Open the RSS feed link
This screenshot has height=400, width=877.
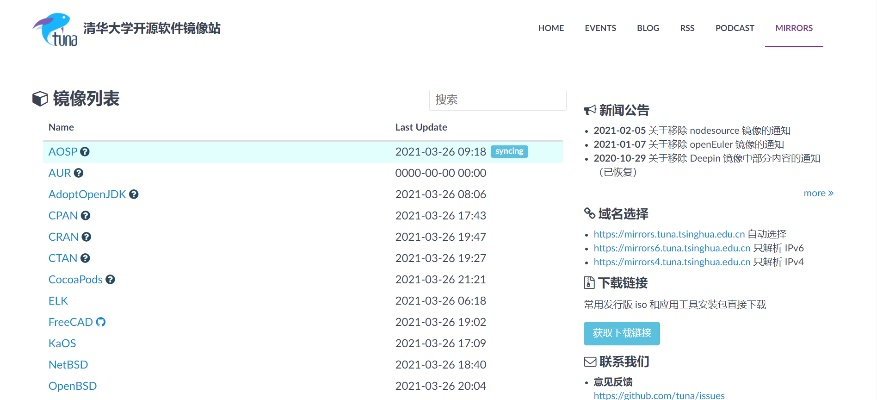coord(687,28)
